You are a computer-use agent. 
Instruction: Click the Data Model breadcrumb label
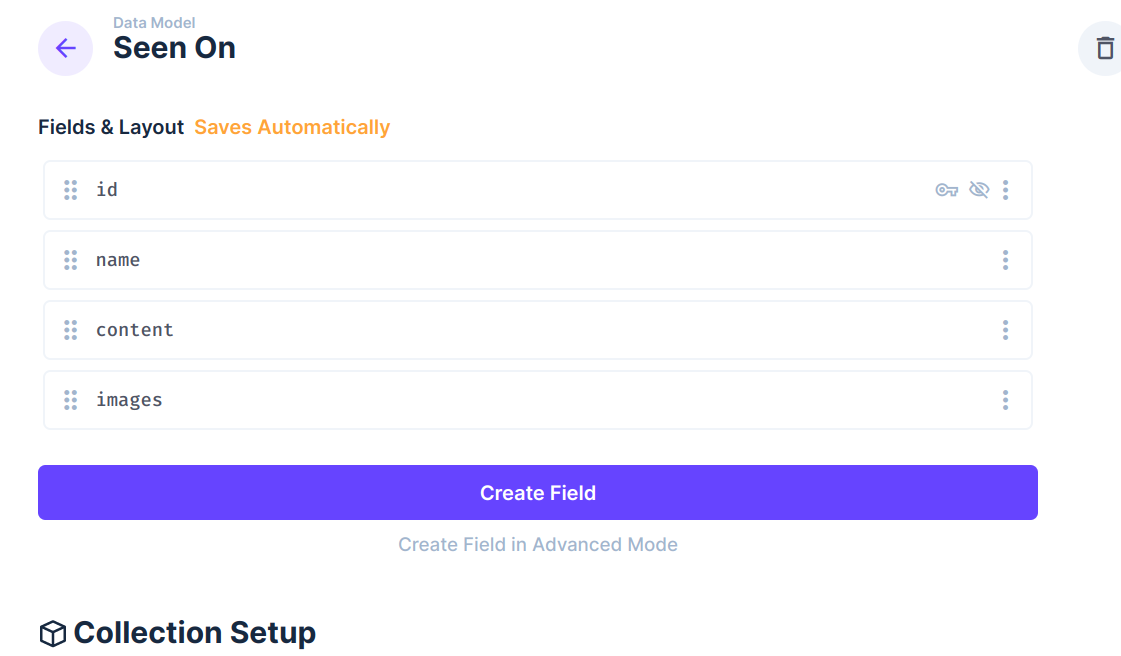click(154, 22)
